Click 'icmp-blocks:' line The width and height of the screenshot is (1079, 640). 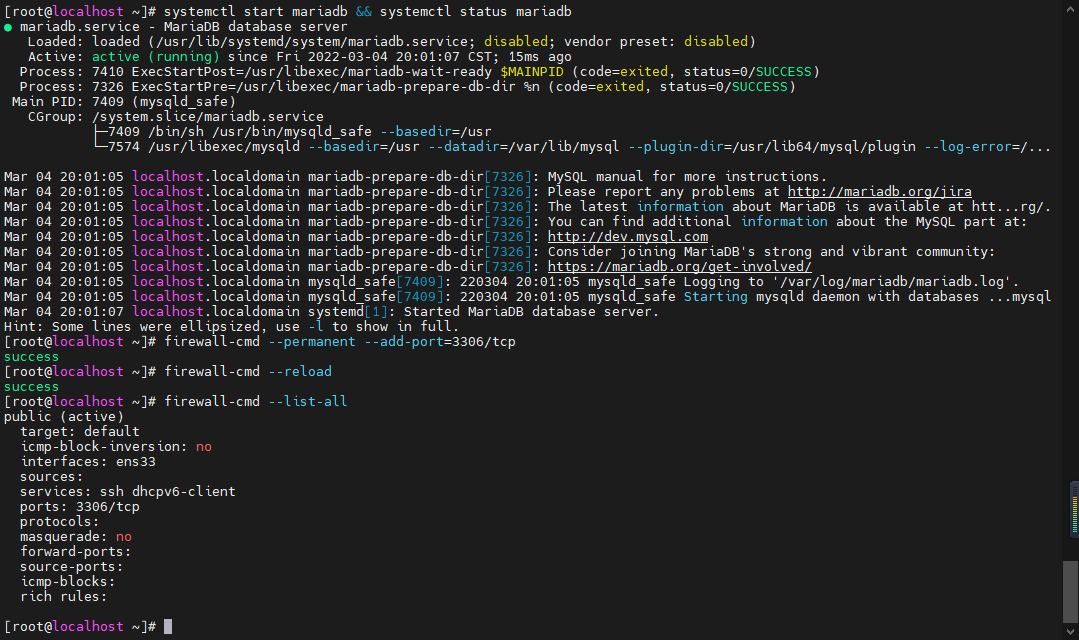click(x=67, y=582)
